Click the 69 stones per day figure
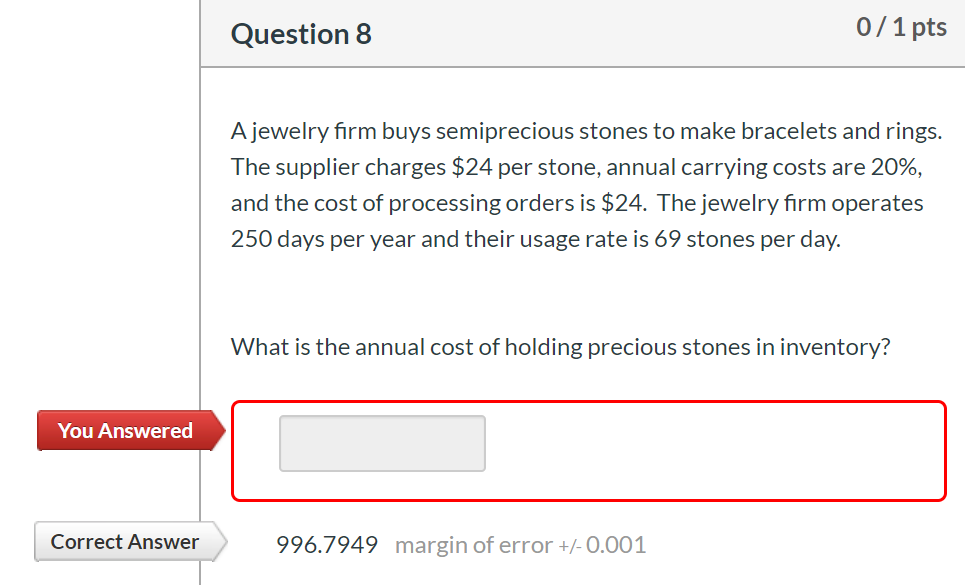The image size is (965, 585). coord(740,238)
